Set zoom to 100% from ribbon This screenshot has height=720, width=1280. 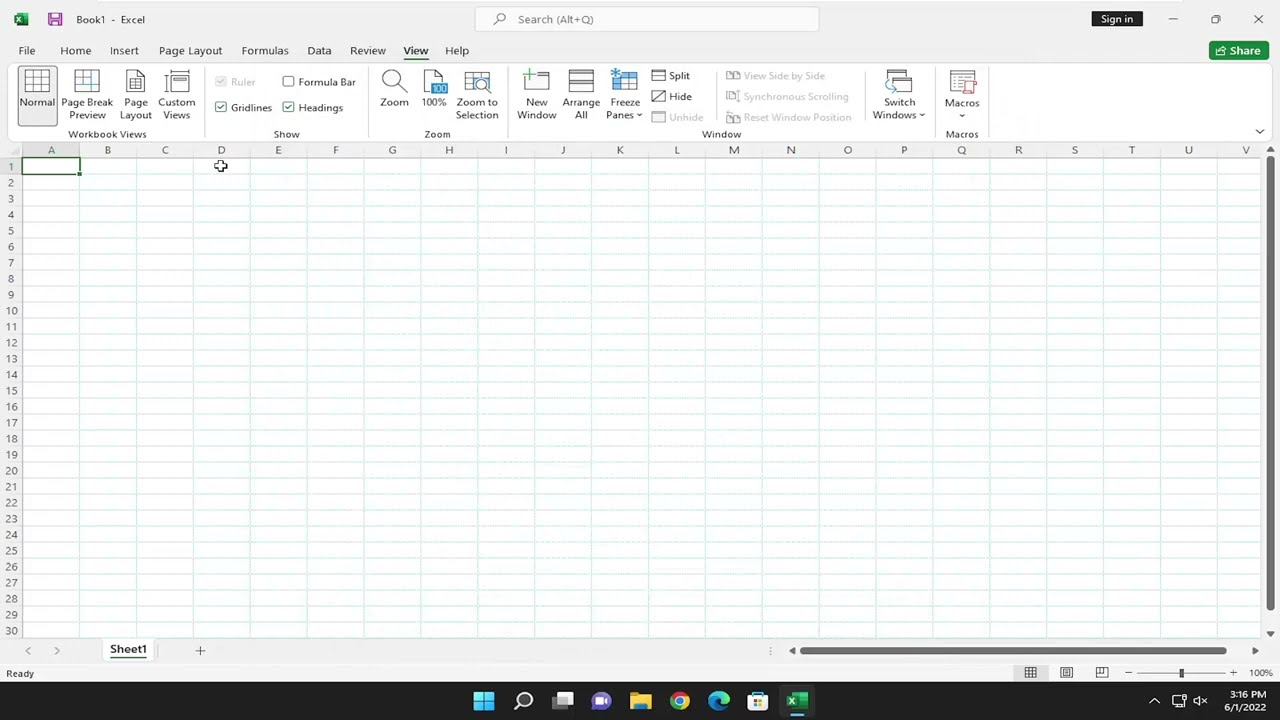click(x=434, y=90)
